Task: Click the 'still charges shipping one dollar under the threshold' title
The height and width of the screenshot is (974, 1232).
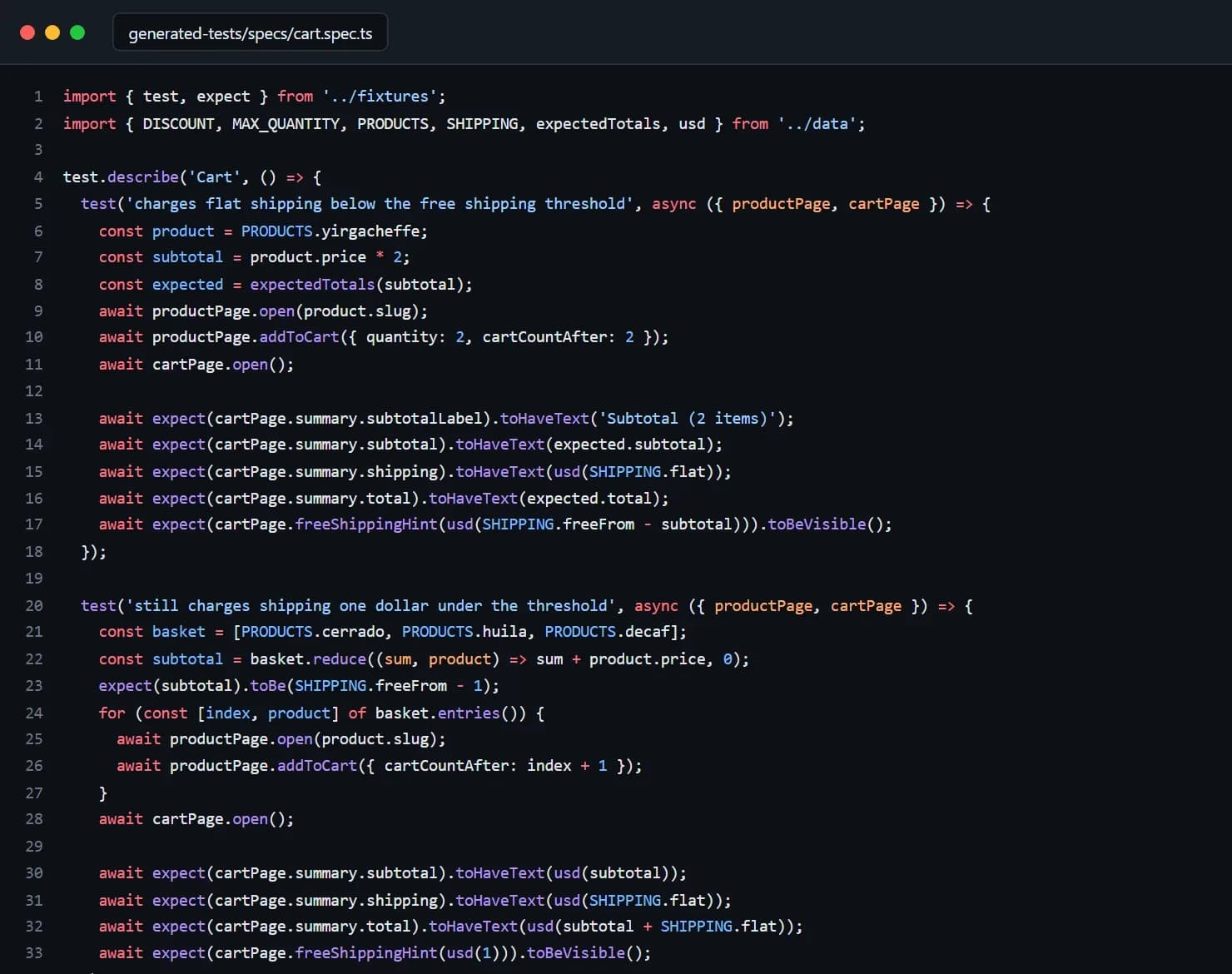Action: tap(370, 606)
